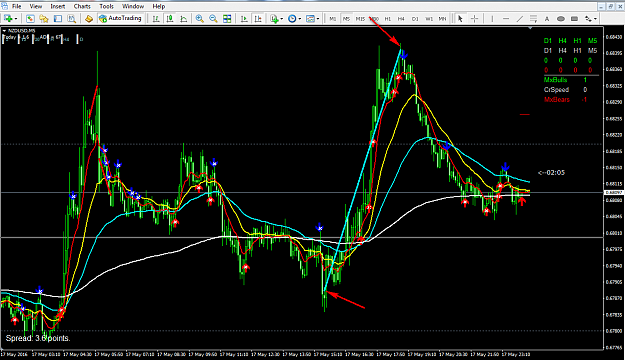
Task: Click the CrSpeed indicator label
Action: tap(556, 90)
